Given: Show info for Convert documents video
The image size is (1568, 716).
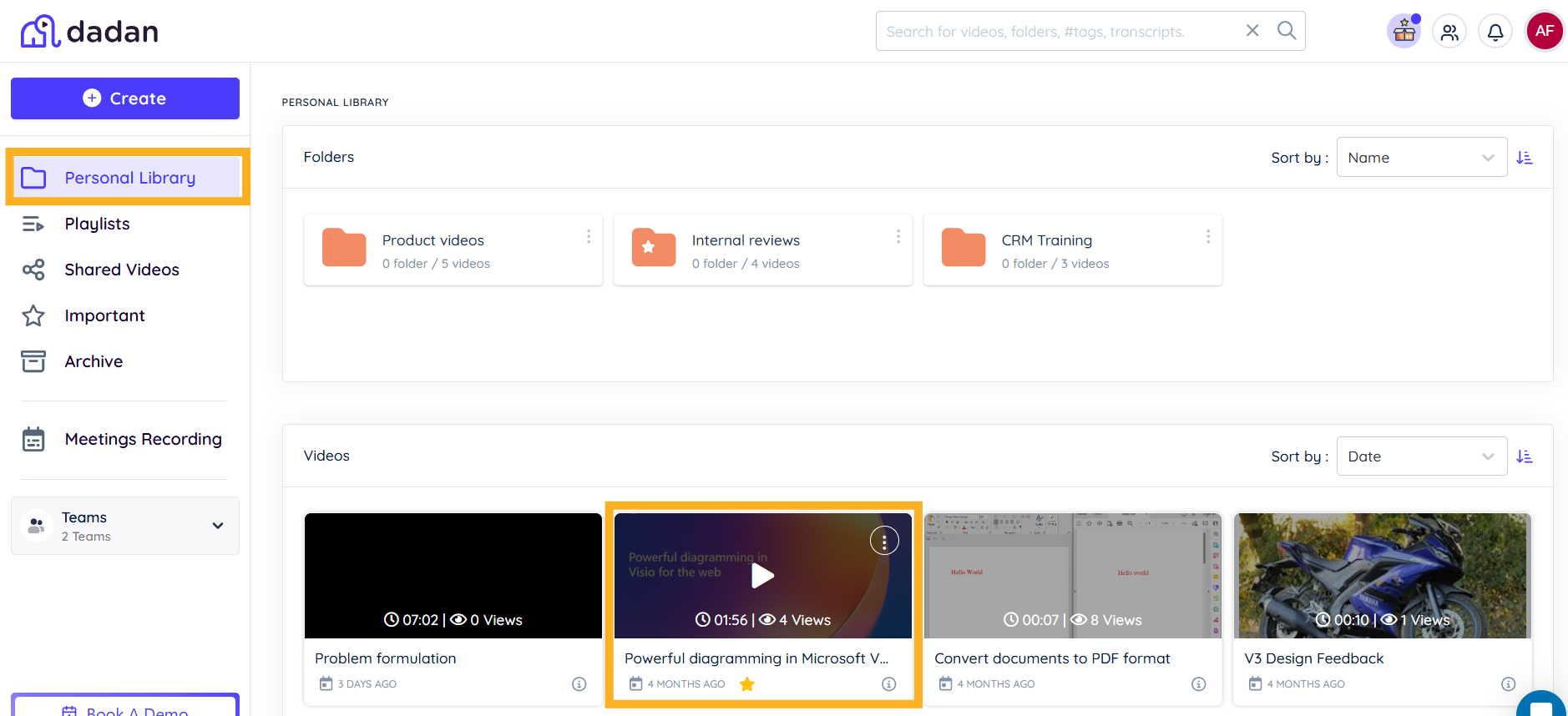Looking at the screenshot, I should [1199, 684].
